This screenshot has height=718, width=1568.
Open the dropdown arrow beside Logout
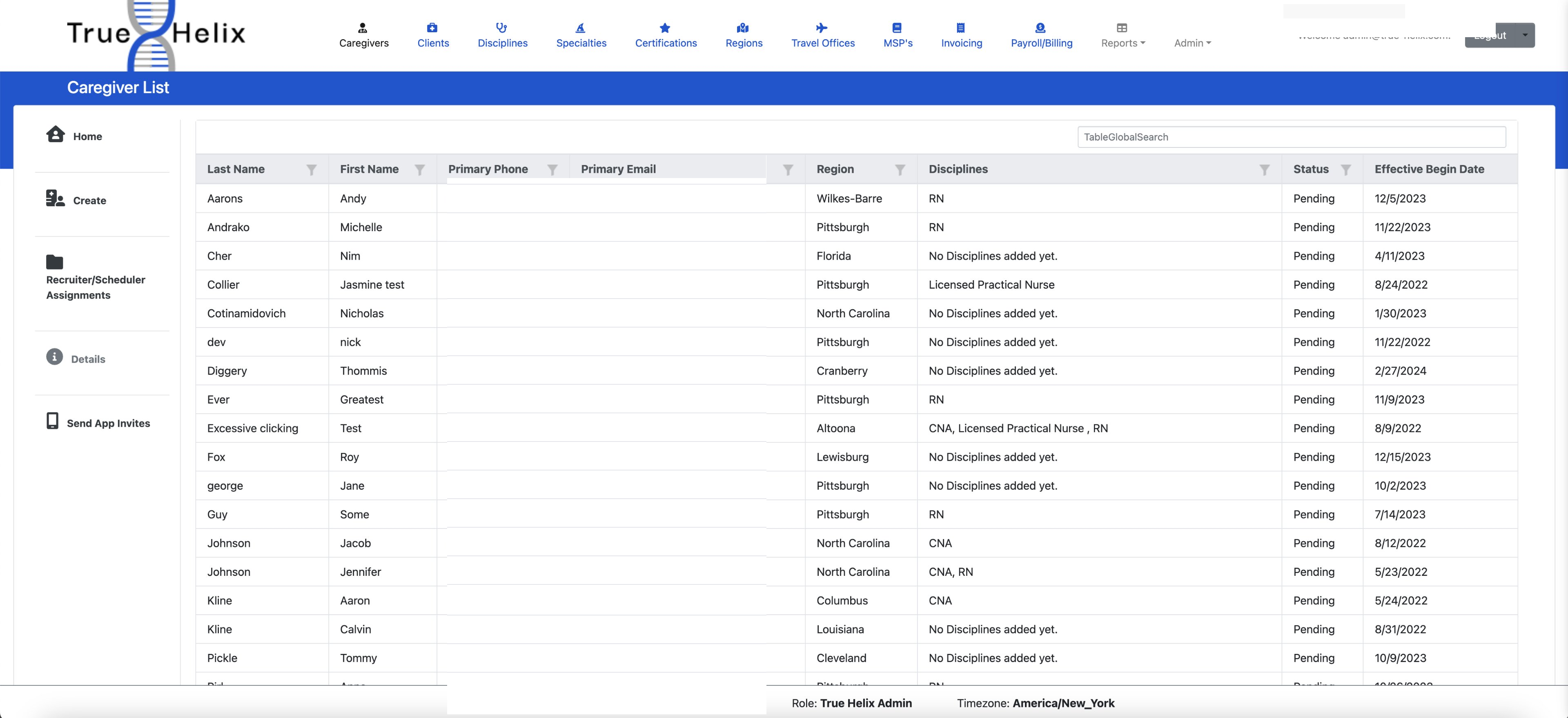tap(1526, 35)
